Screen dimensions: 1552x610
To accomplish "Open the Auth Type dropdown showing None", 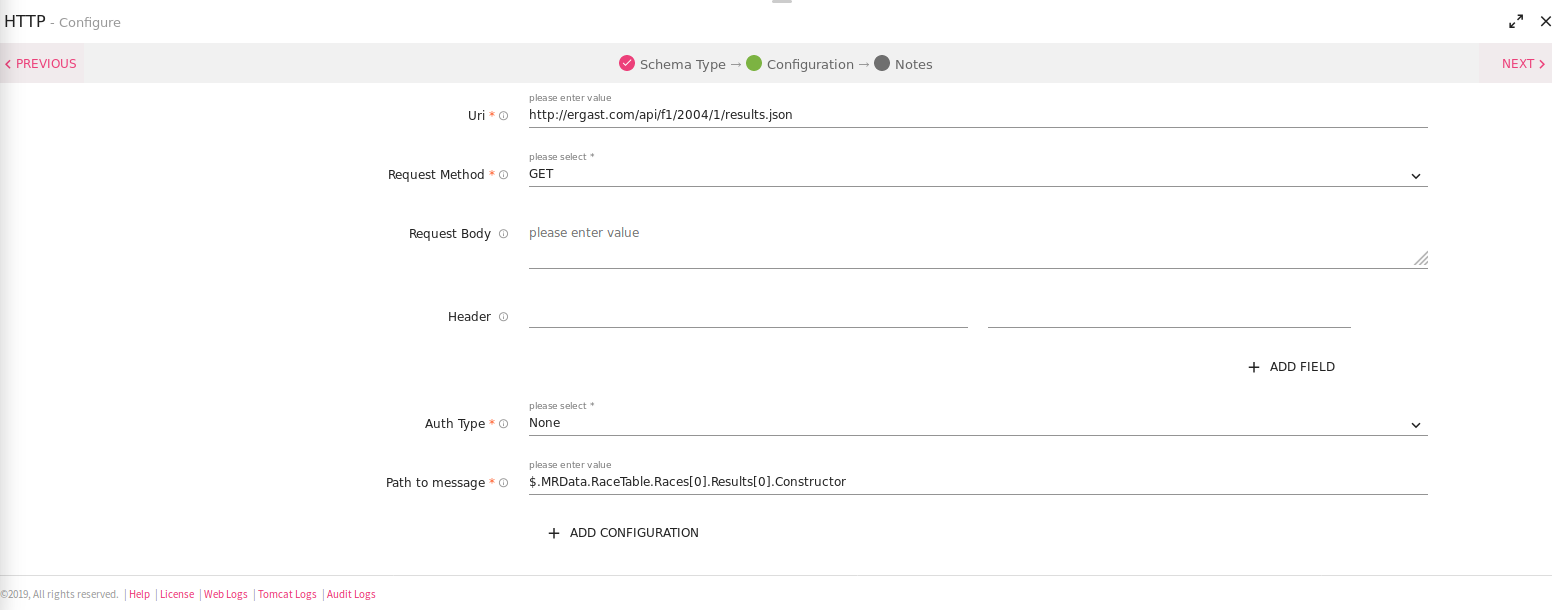I will [x=977, y=423].
